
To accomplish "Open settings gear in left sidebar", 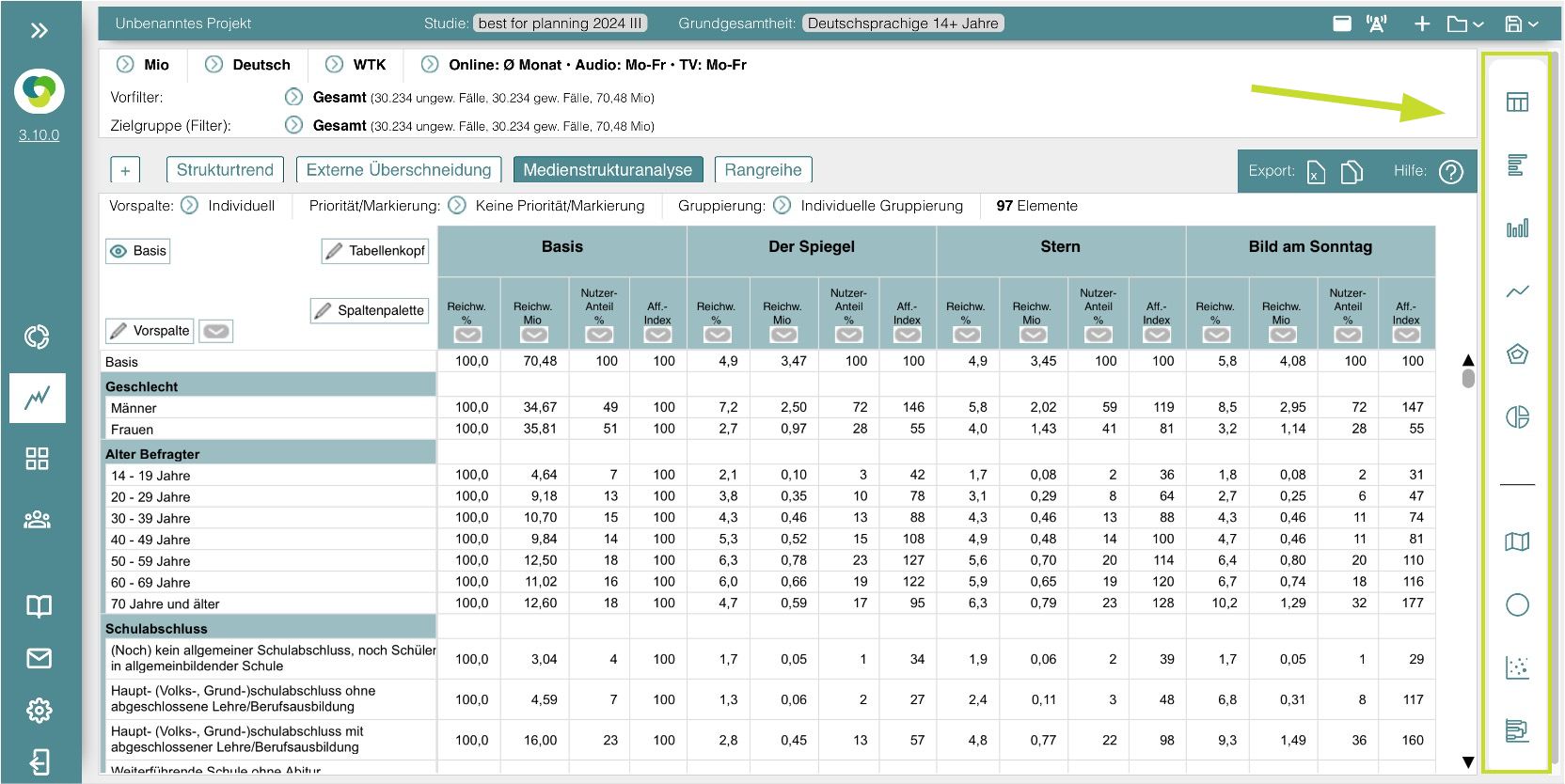I will point(39,711).
